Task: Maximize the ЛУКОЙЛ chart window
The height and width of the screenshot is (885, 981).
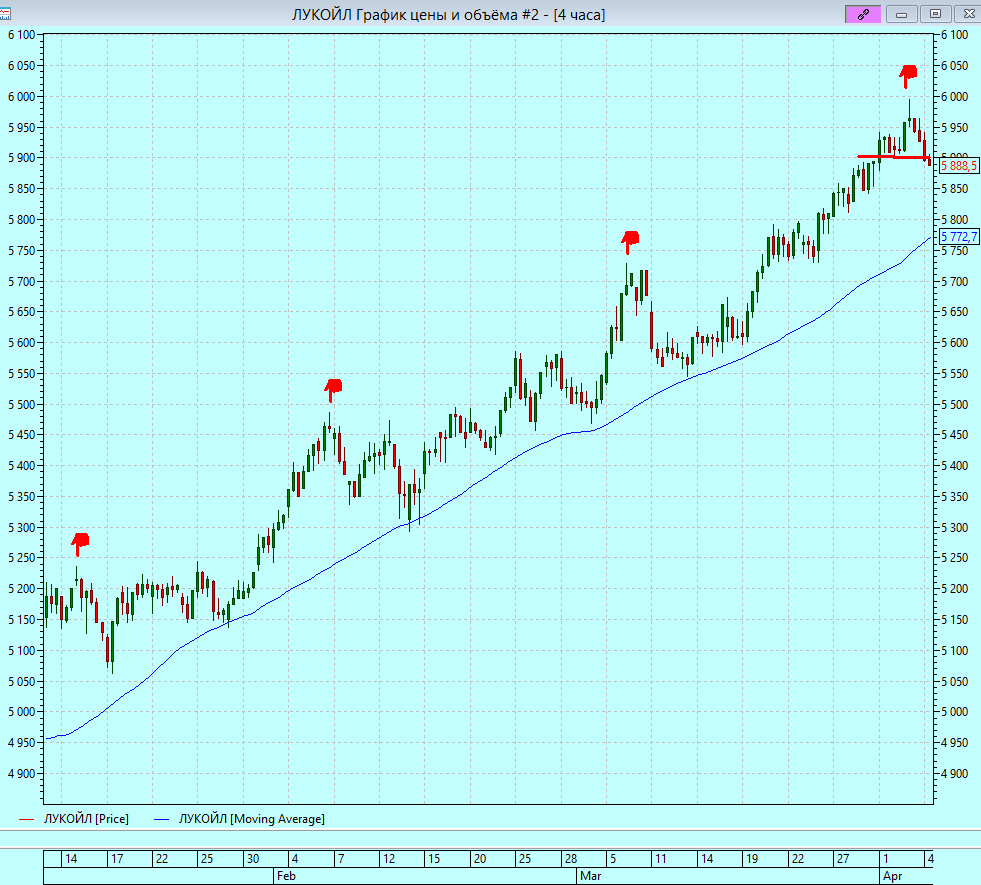Action: (935, 14)
